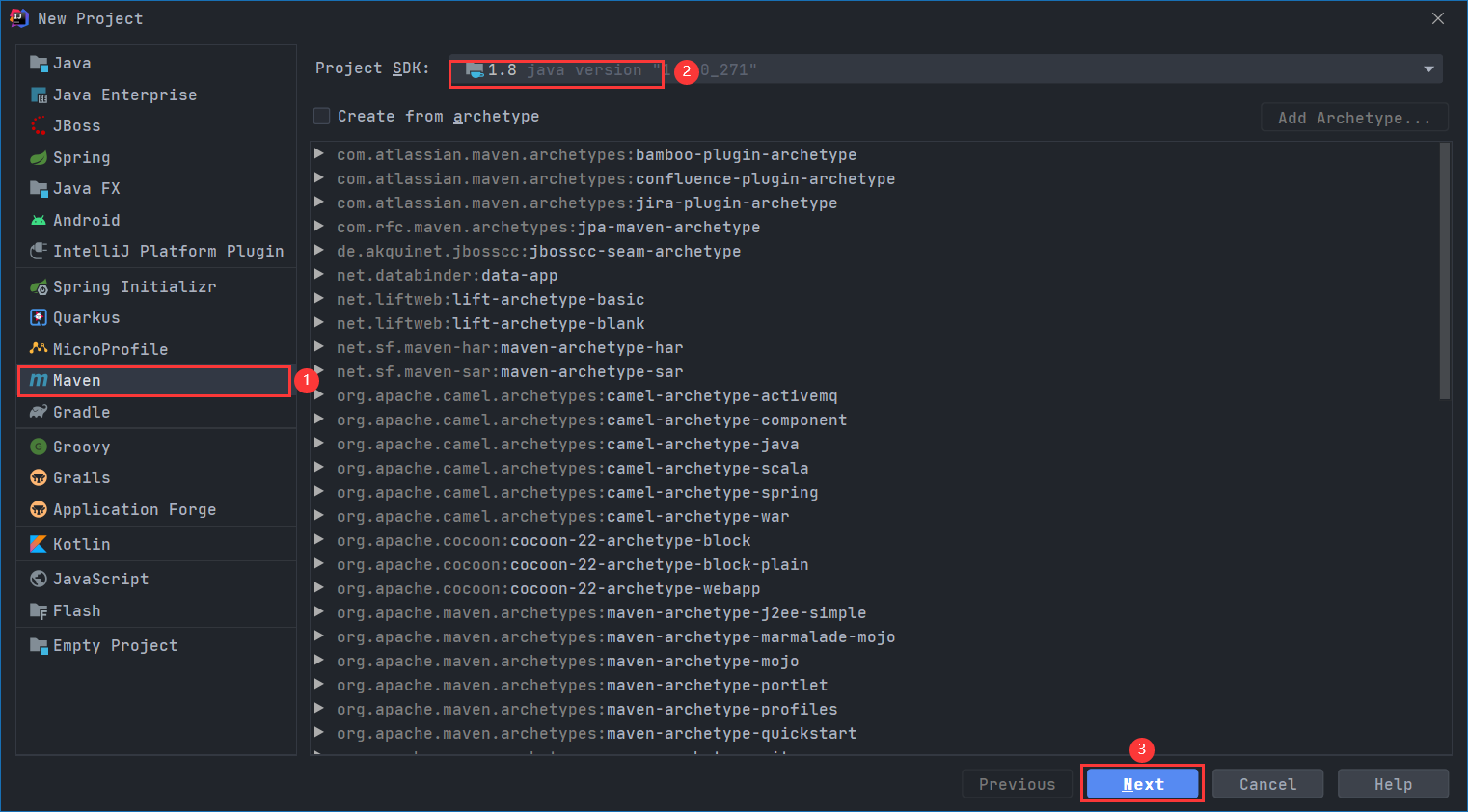This screenshot has height=812, width=1468.
Task: Pick the IntelliJ Platform Plugin icon
Action: click(39, 252)
